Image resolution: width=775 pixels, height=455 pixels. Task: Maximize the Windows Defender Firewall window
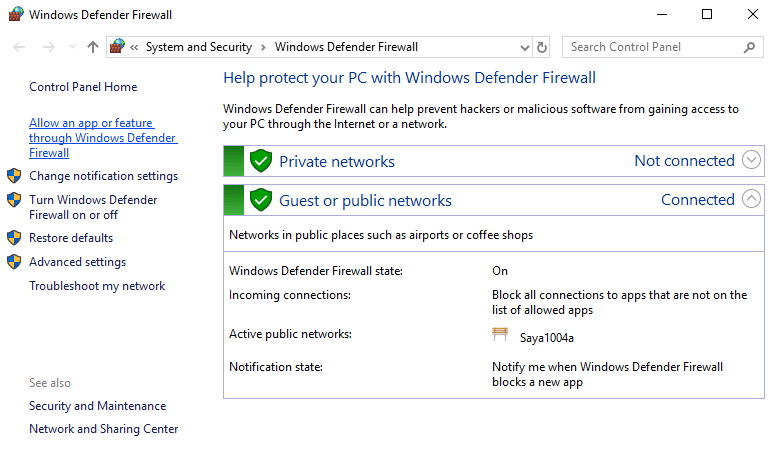tap(707, 14)
